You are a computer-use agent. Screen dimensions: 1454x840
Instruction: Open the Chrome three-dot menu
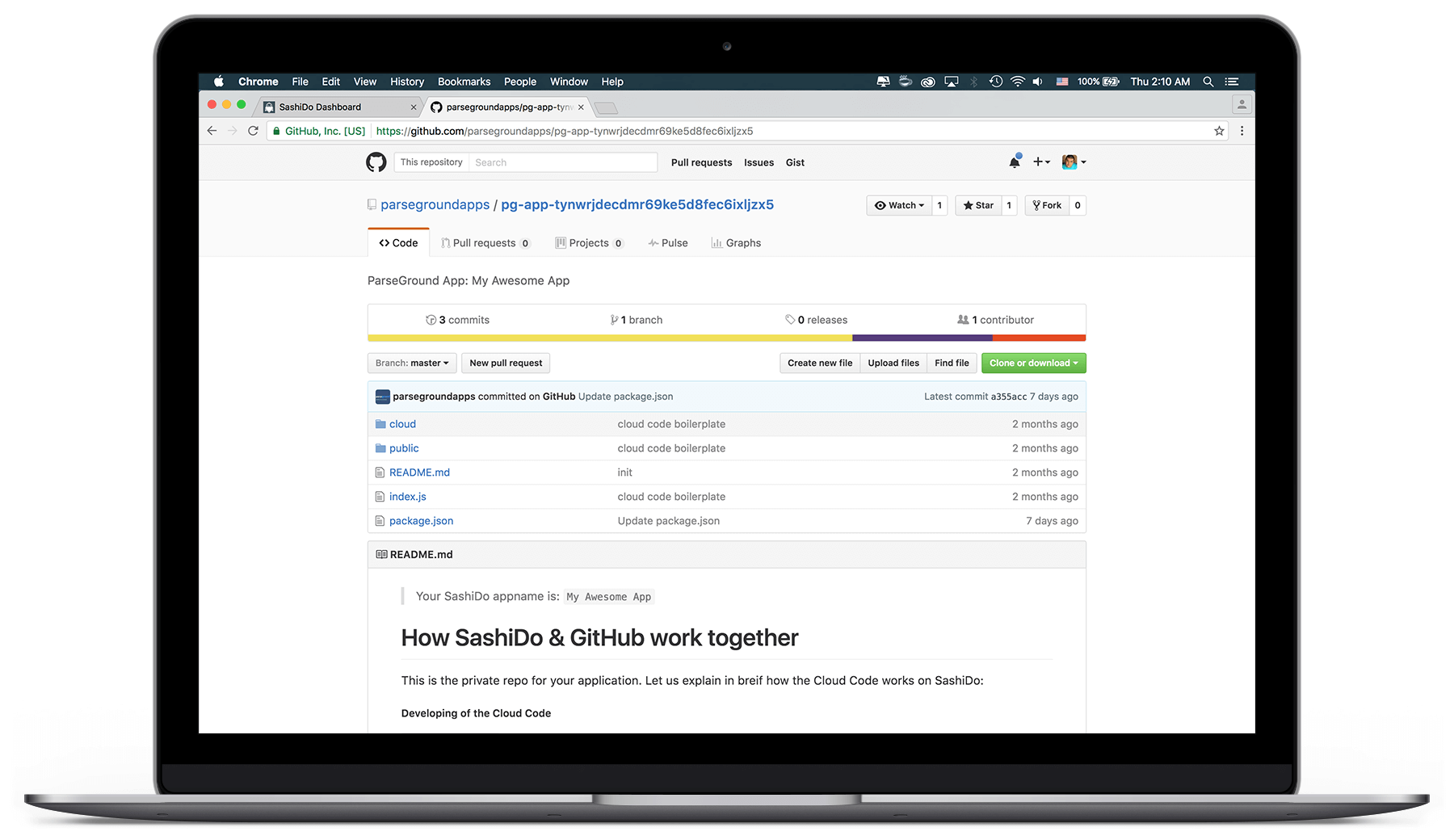(x=1242, y=131)
